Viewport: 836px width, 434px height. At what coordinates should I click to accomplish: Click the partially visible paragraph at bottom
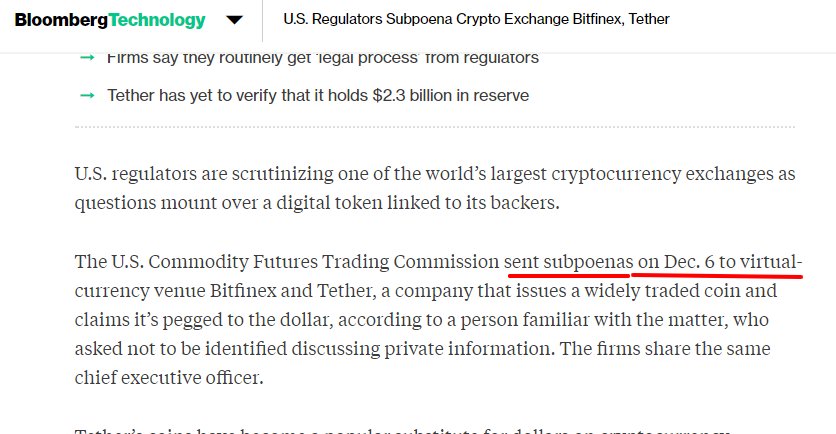tap(401, 430)
